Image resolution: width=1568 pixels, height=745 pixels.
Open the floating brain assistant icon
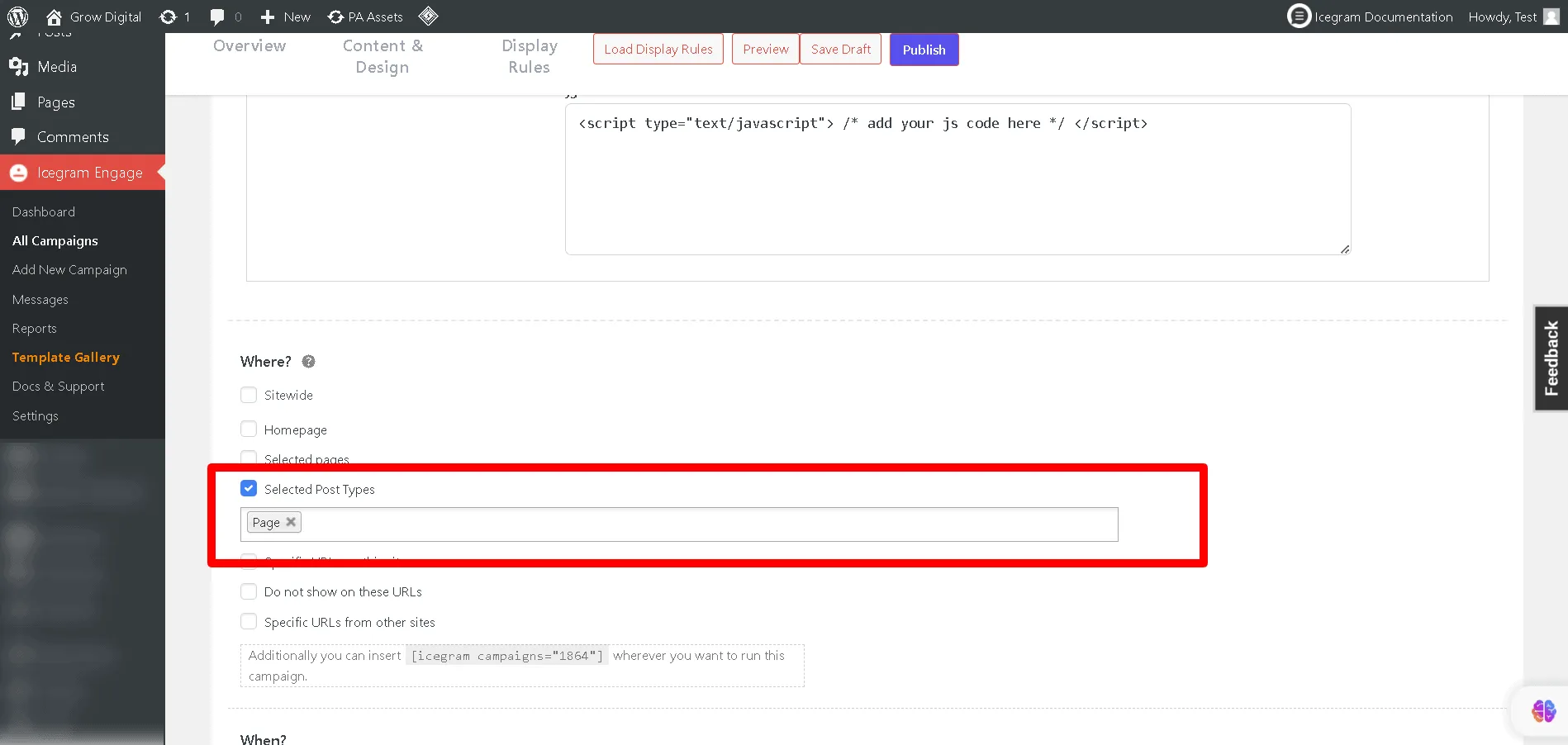click(x=1543, y=710)
